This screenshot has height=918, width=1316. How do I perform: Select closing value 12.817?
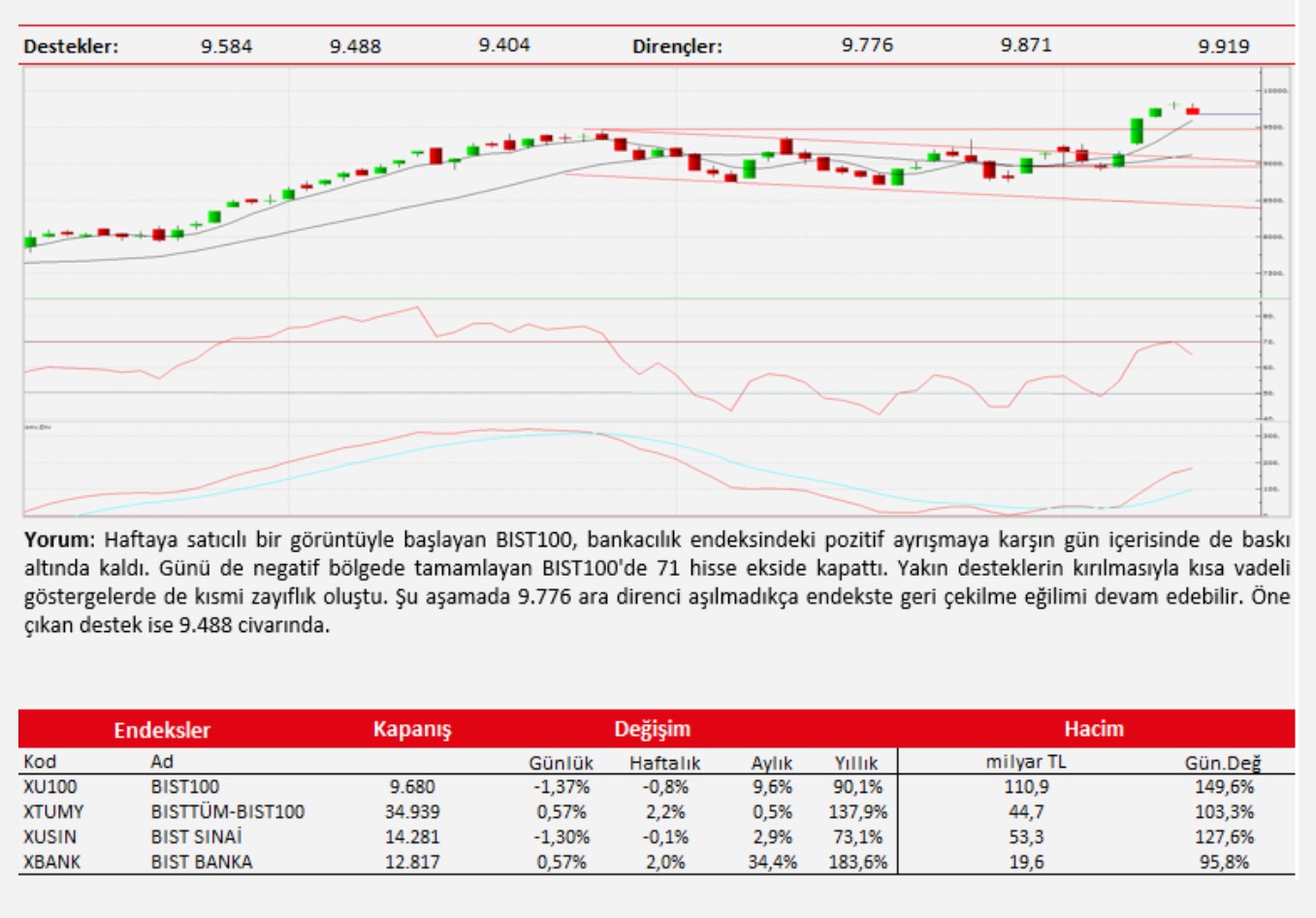412,862
